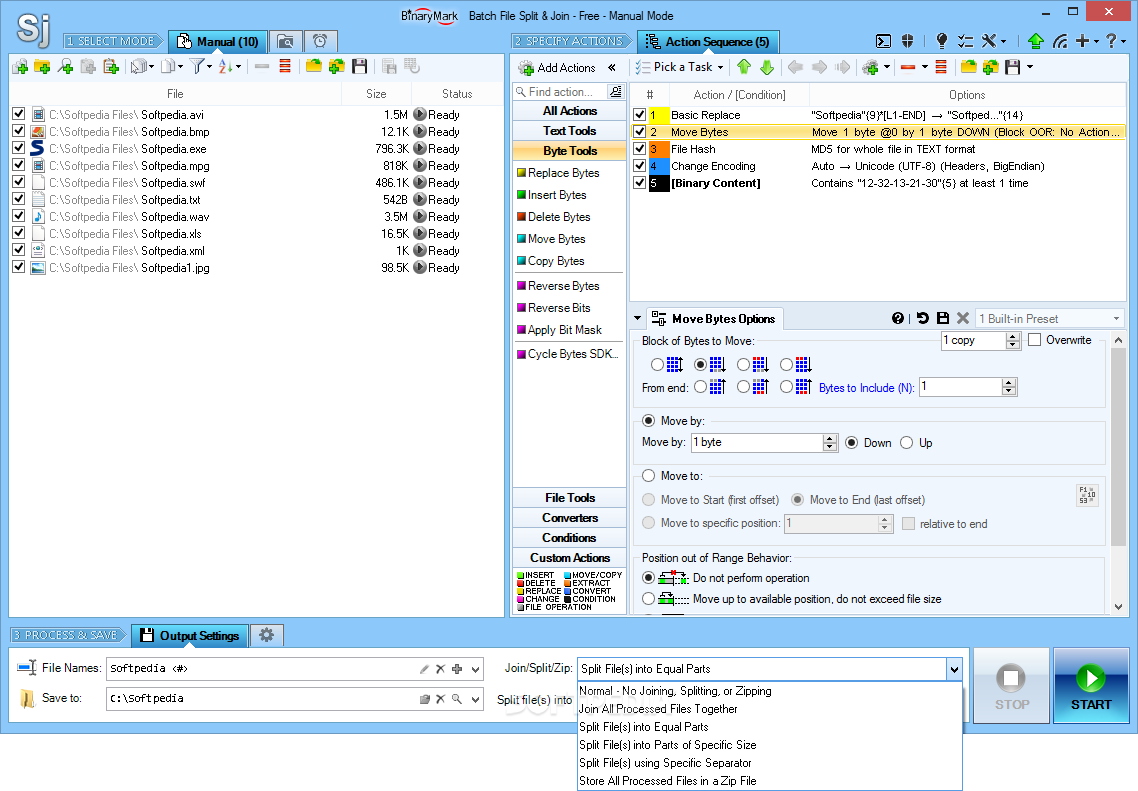The height and width of the screenshot is (791, 1138).
Task: Click the reset options undo arrow icon
Action: [x=922, y=318]
